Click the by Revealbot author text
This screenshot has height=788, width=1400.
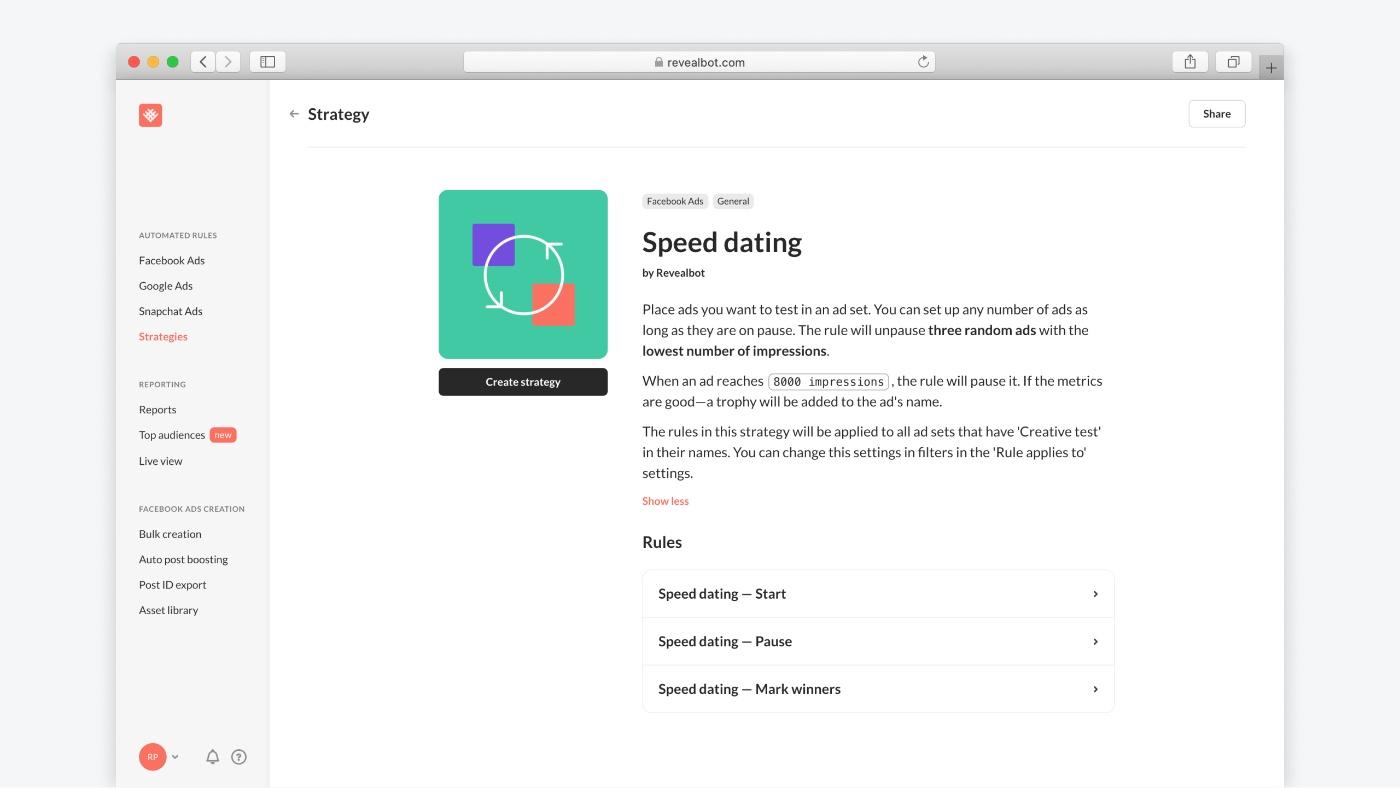[x=673, y=273]
